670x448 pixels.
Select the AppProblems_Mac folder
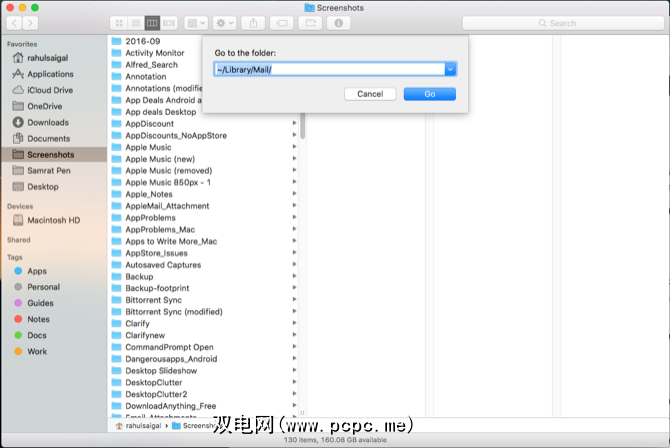160,230
